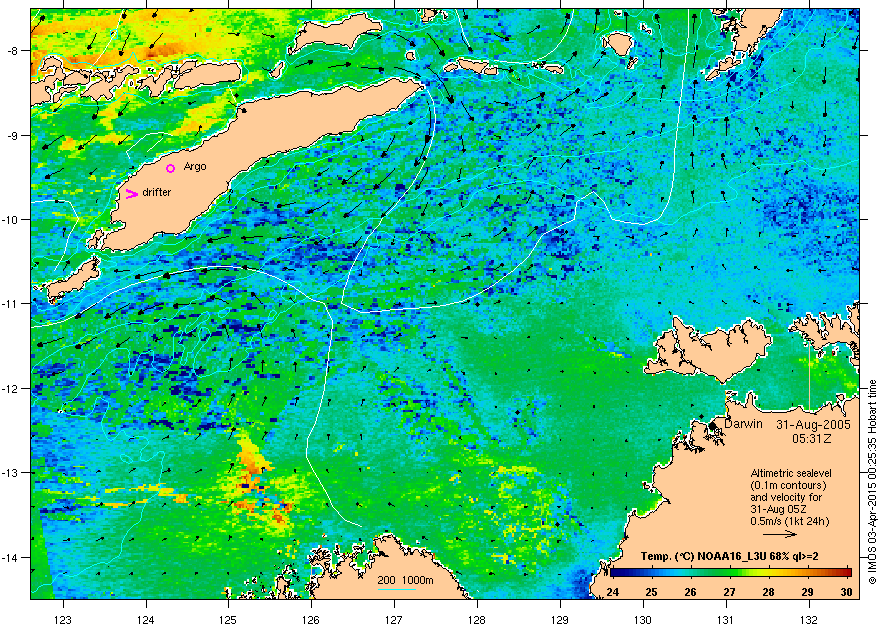This screenshot has width=880, height=630.
Task: Click the '31-Aug 05Z' legend text
Action: click(x=777, y=509)
